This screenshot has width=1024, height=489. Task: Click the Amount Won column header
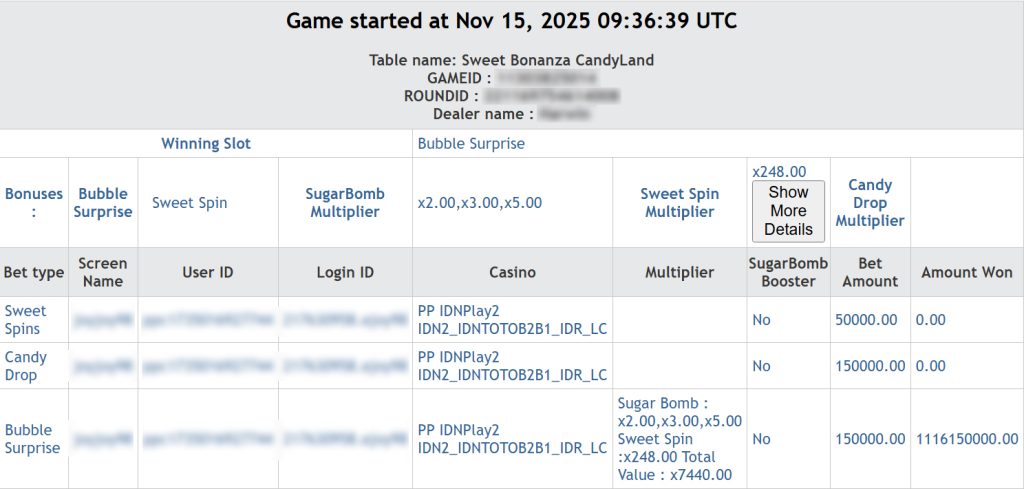[966, 272]
